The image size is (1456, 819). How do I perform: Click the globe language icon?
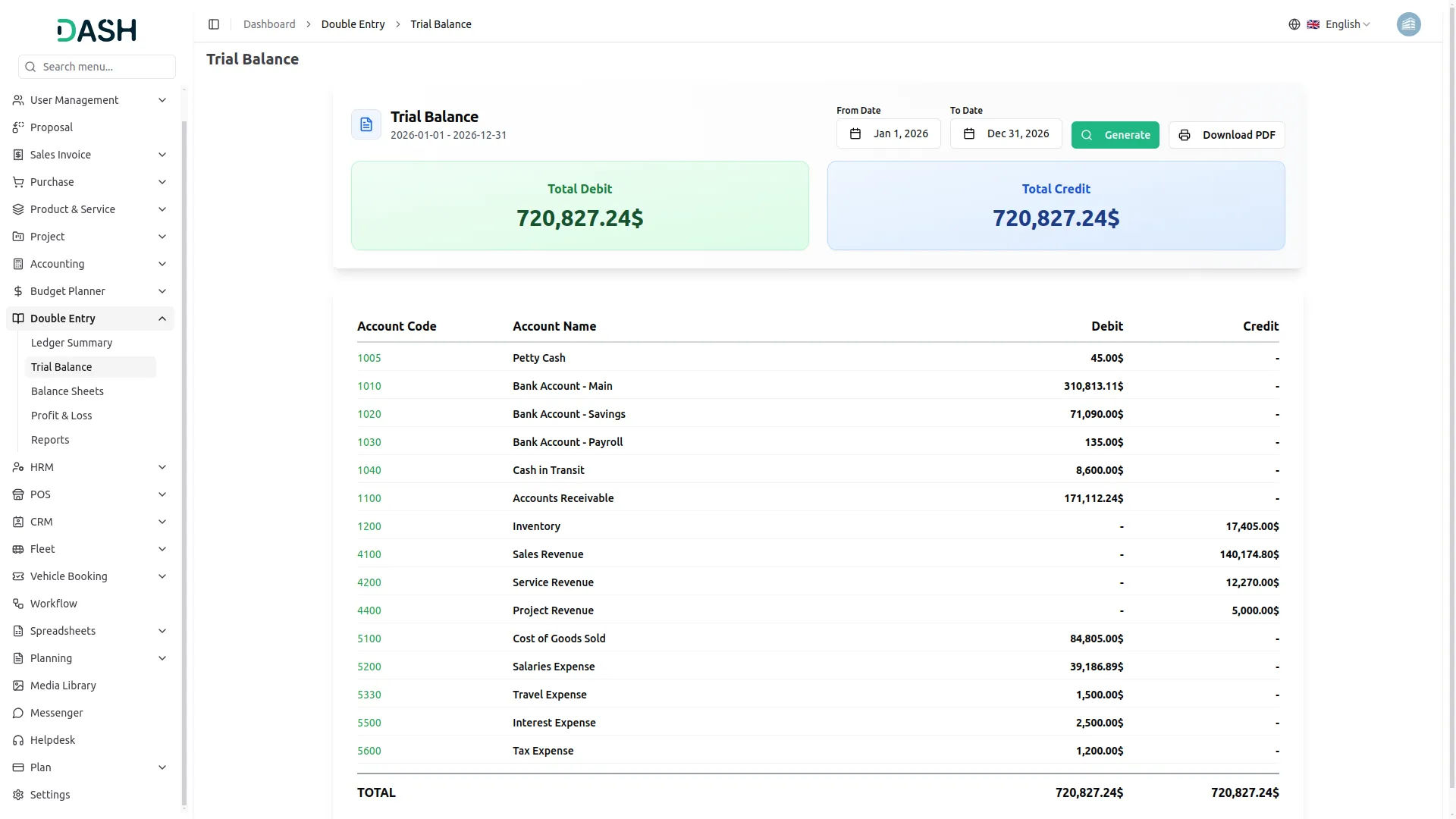[1294, 24]
